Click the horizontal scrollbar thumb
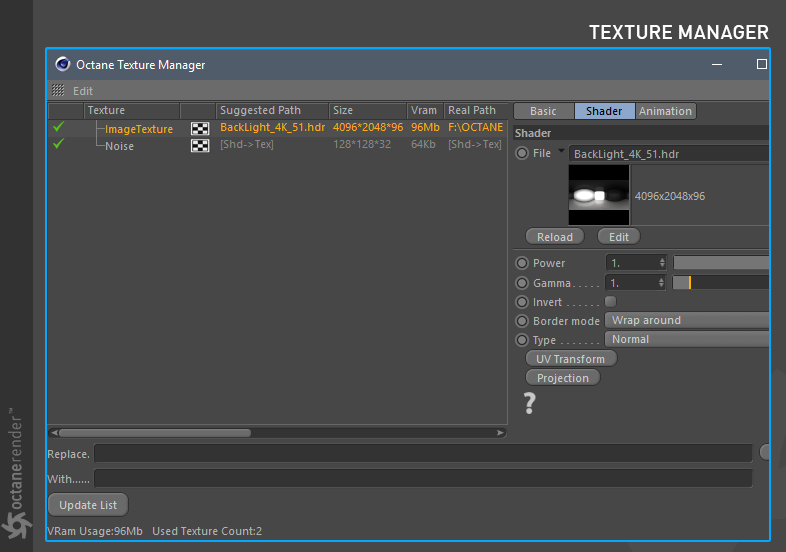This screenshot has height=552, width=786. point(155,433)
